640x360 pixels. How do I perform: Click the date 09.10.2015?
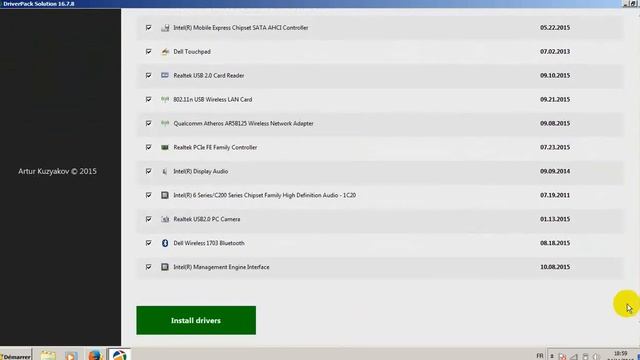click(555, 76)
